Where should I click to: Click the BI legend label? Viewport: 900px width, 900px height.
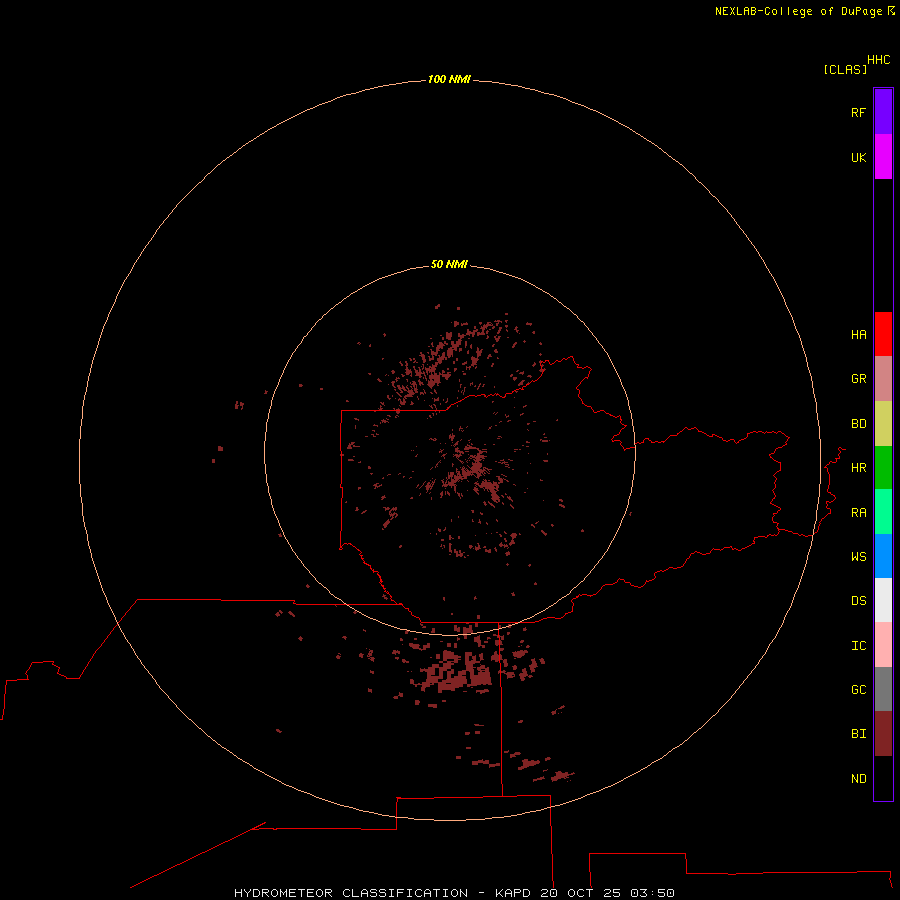858,734
